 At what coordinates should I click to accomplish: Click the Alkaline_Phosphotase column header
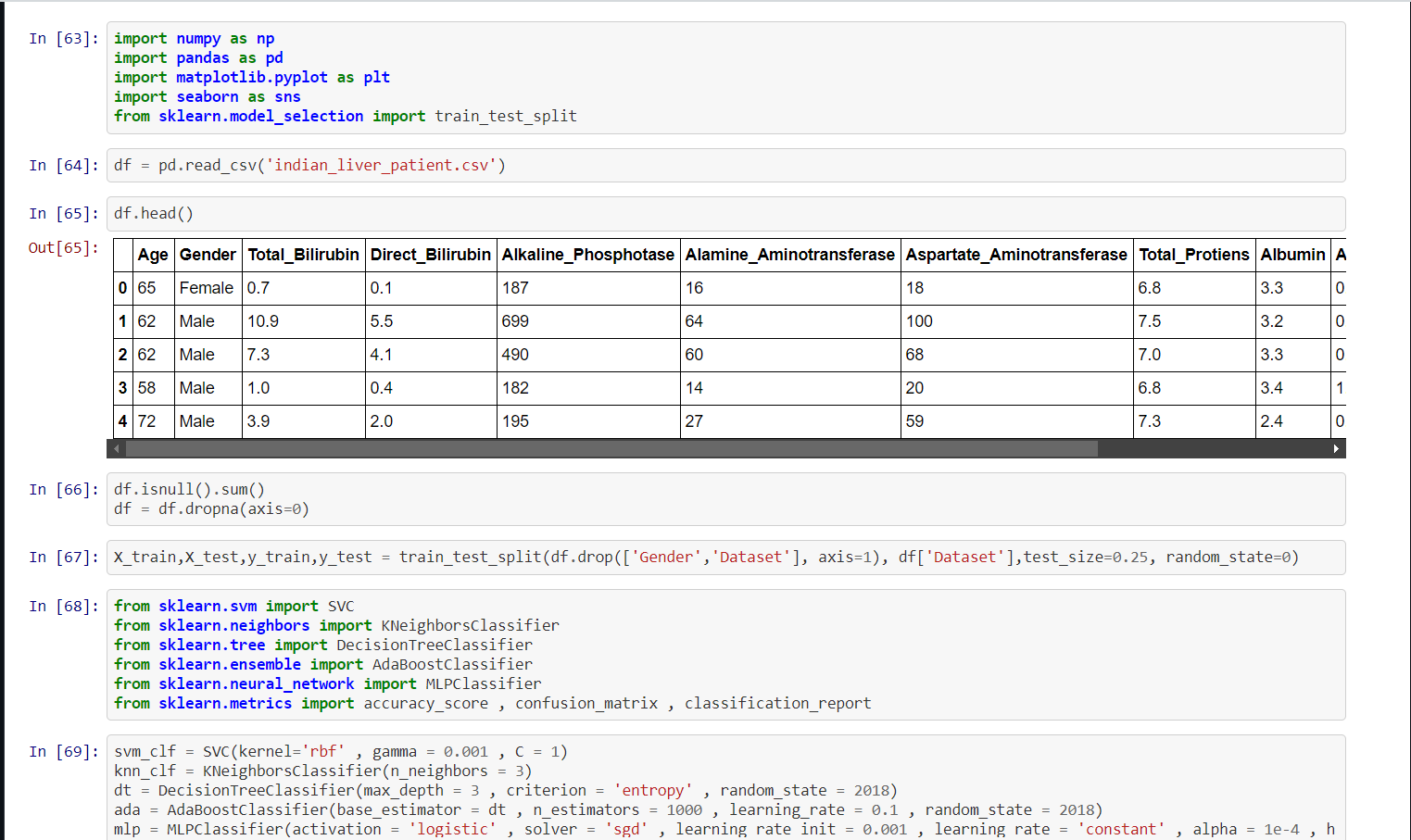coord(588,255)
